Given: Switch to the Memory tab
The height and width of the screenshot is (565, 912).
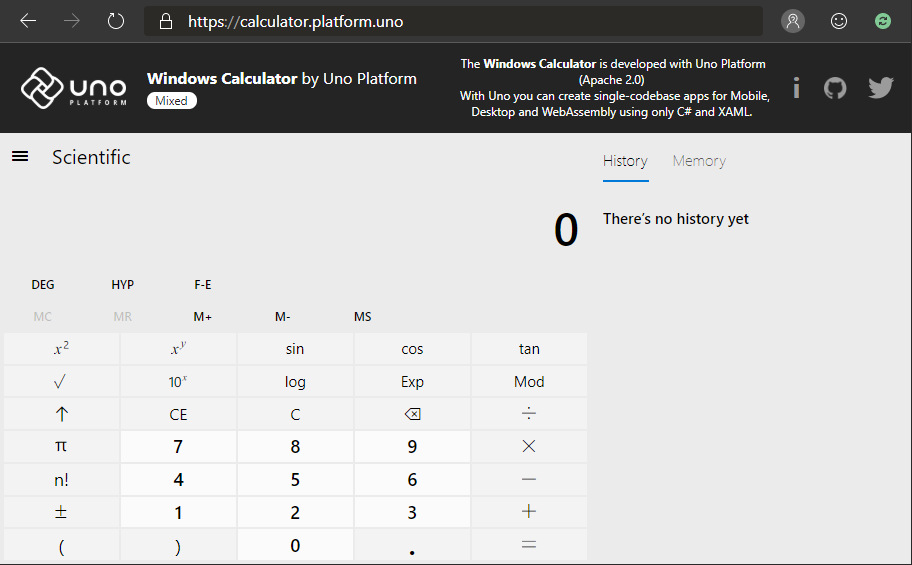Looking at the screenshot, I should click(x=699, y=161).
